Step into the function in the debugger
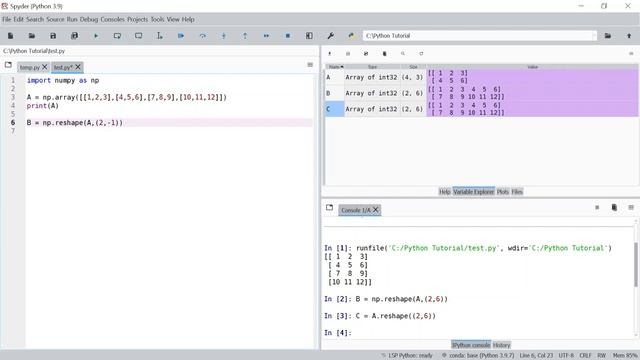640x360 pixels. click(224, 36)
